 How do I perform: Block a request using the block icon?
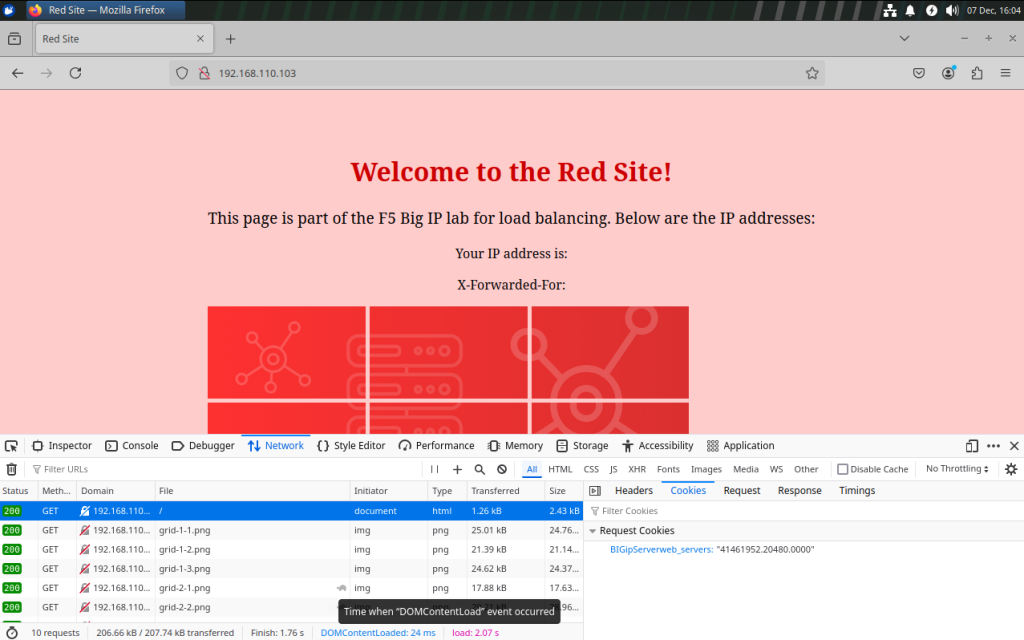[x=501, y=468]
